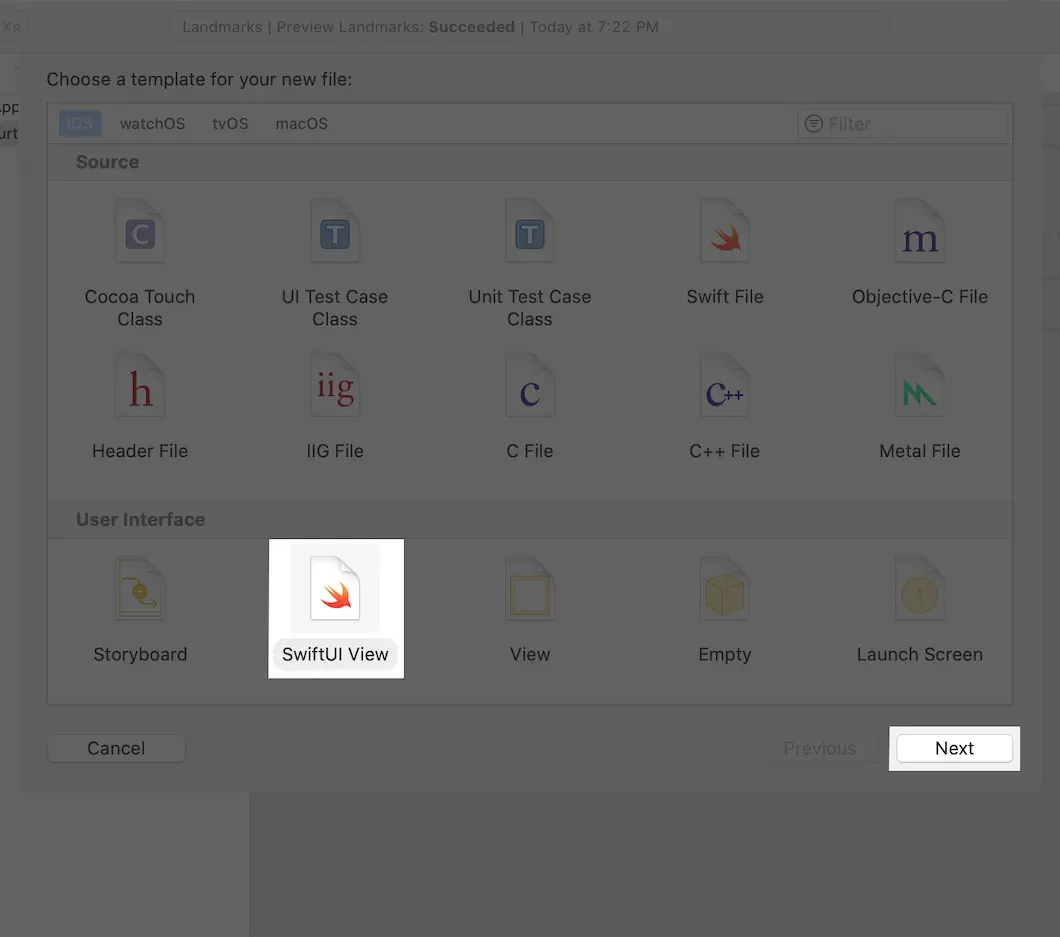Select the Empty interface template
The height and width of the screenshot is (937, 1060).
click(x=725, y=610)
